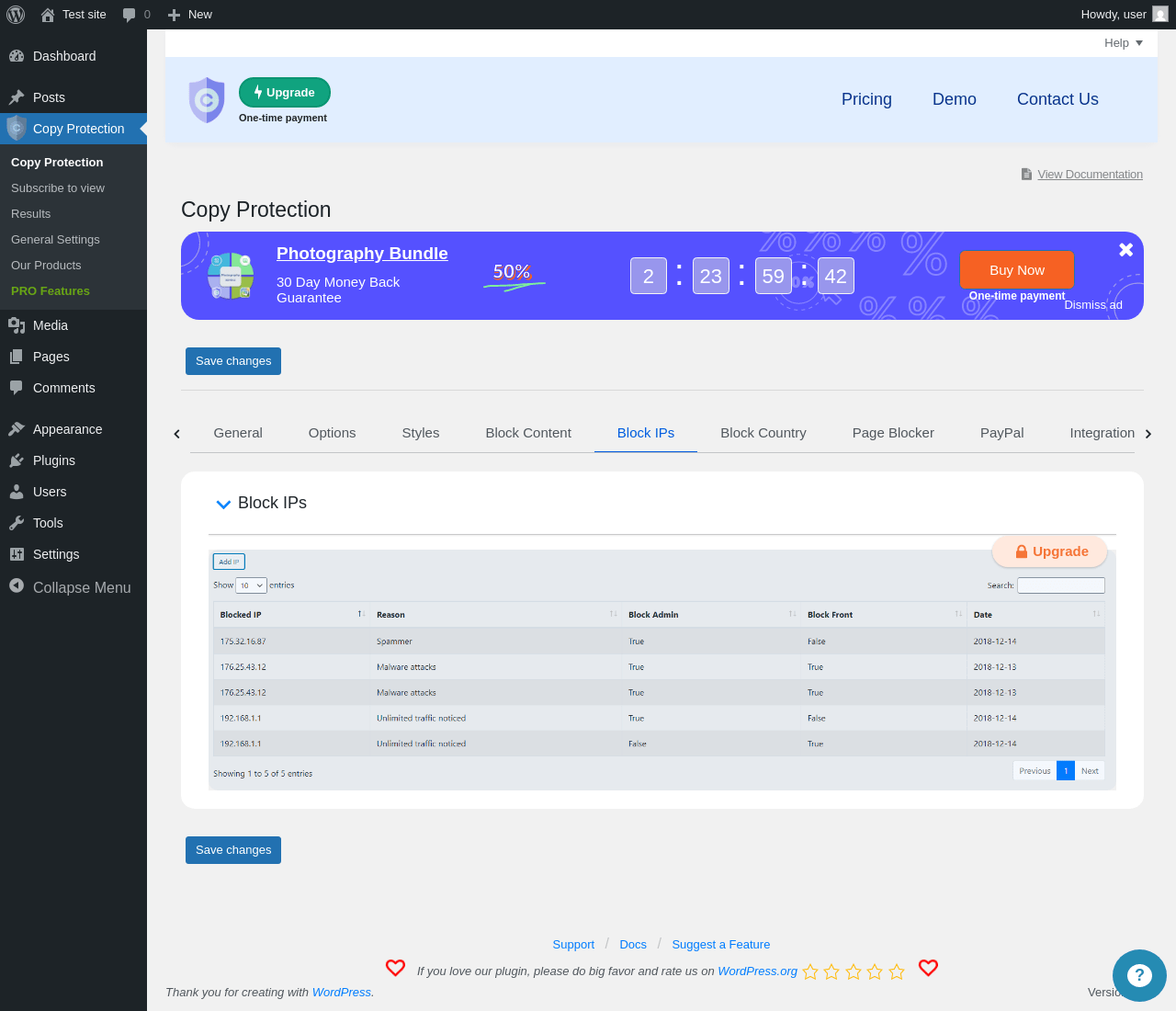Open the View Documentation link

pos(1090,175)
